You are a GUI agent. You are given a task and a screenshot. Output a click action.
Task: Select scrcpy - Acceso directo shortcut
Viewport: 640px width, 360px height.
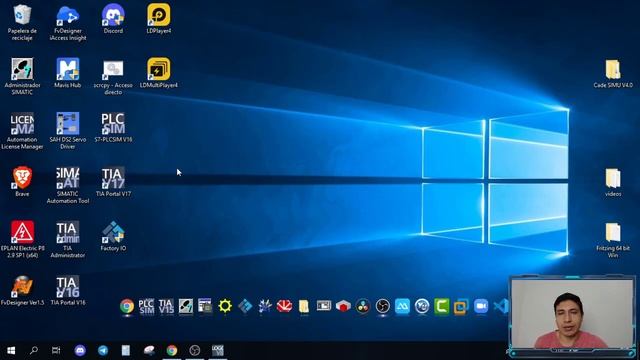pos(113,77)
